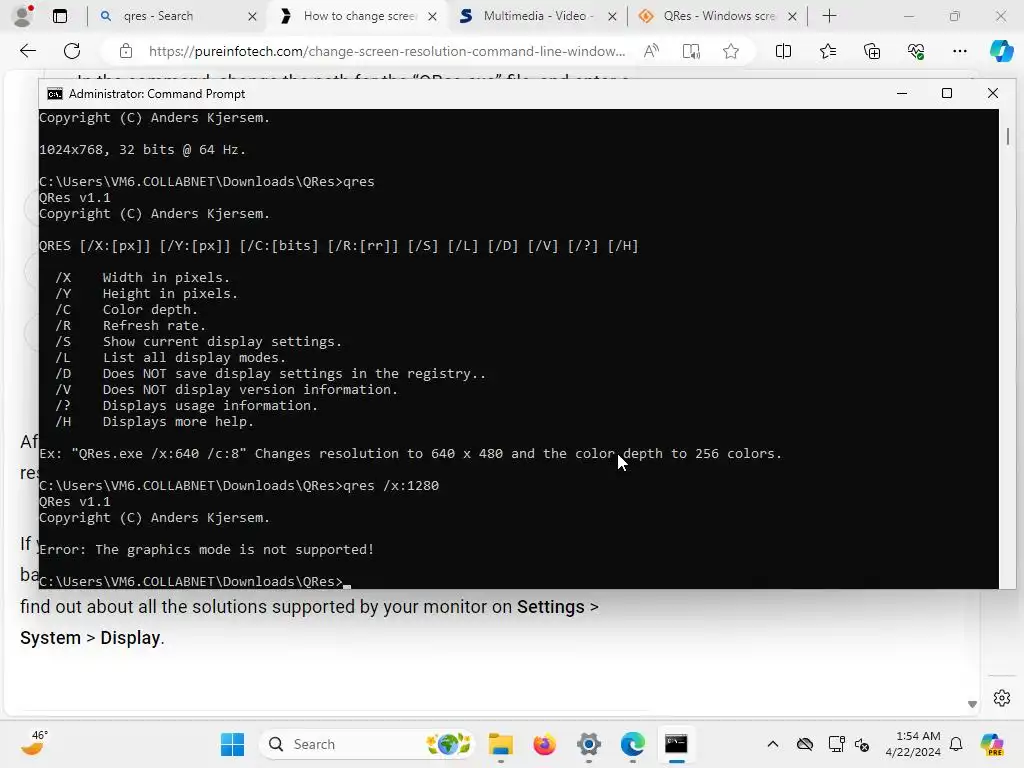The image size is (1024, 768).
Task: View site information lock icon
Action: pyautogui.click(x=126, y=51)
